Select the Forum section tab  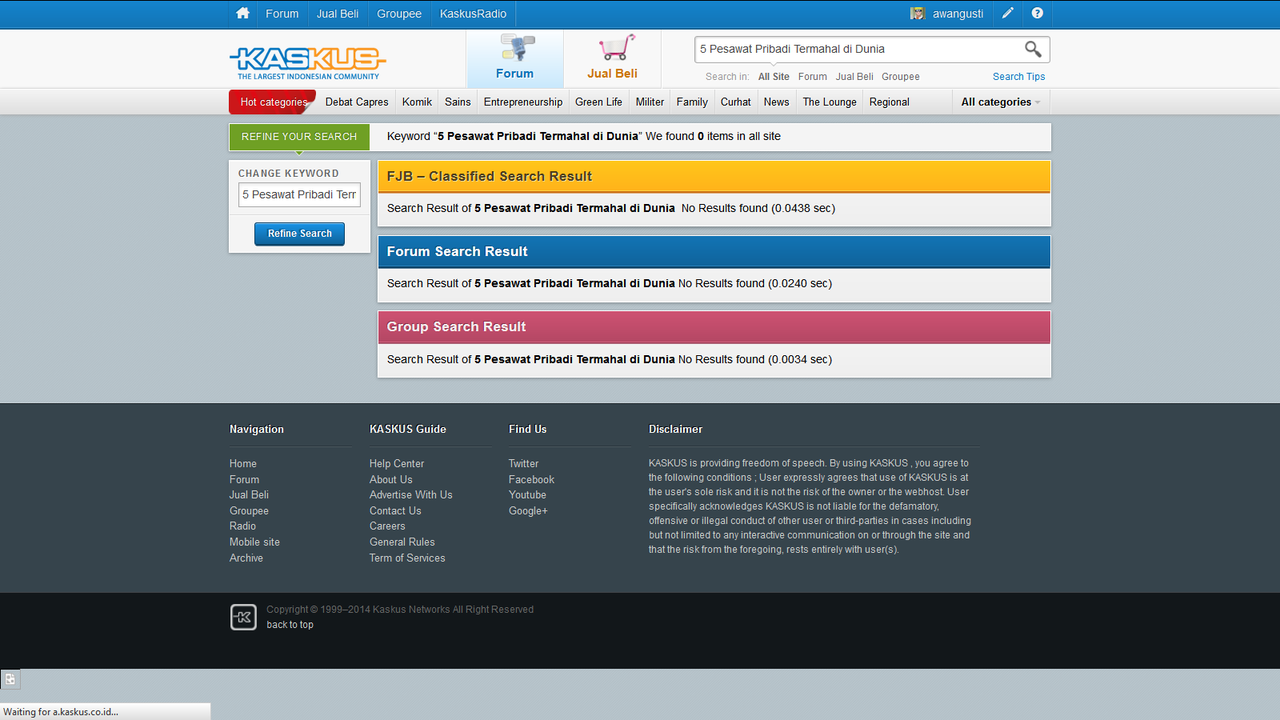(515, 59)
